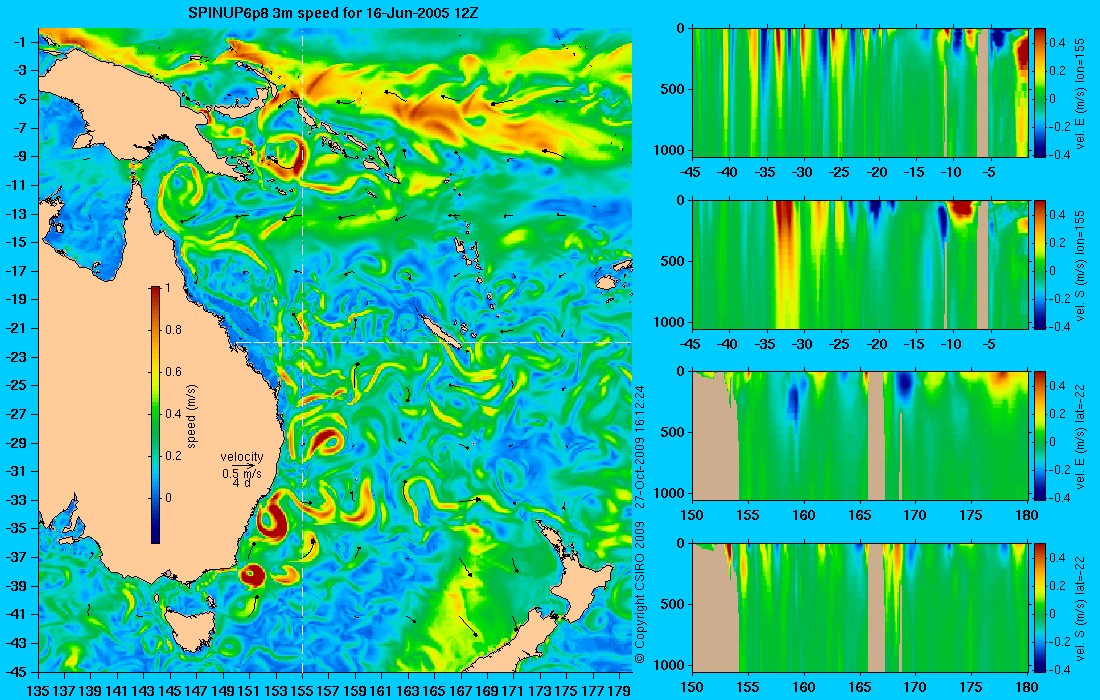This screenshot has width=1100, height=700.
Task: Click '-20' beneath the second section plot
Action: (x=877, y=344)
